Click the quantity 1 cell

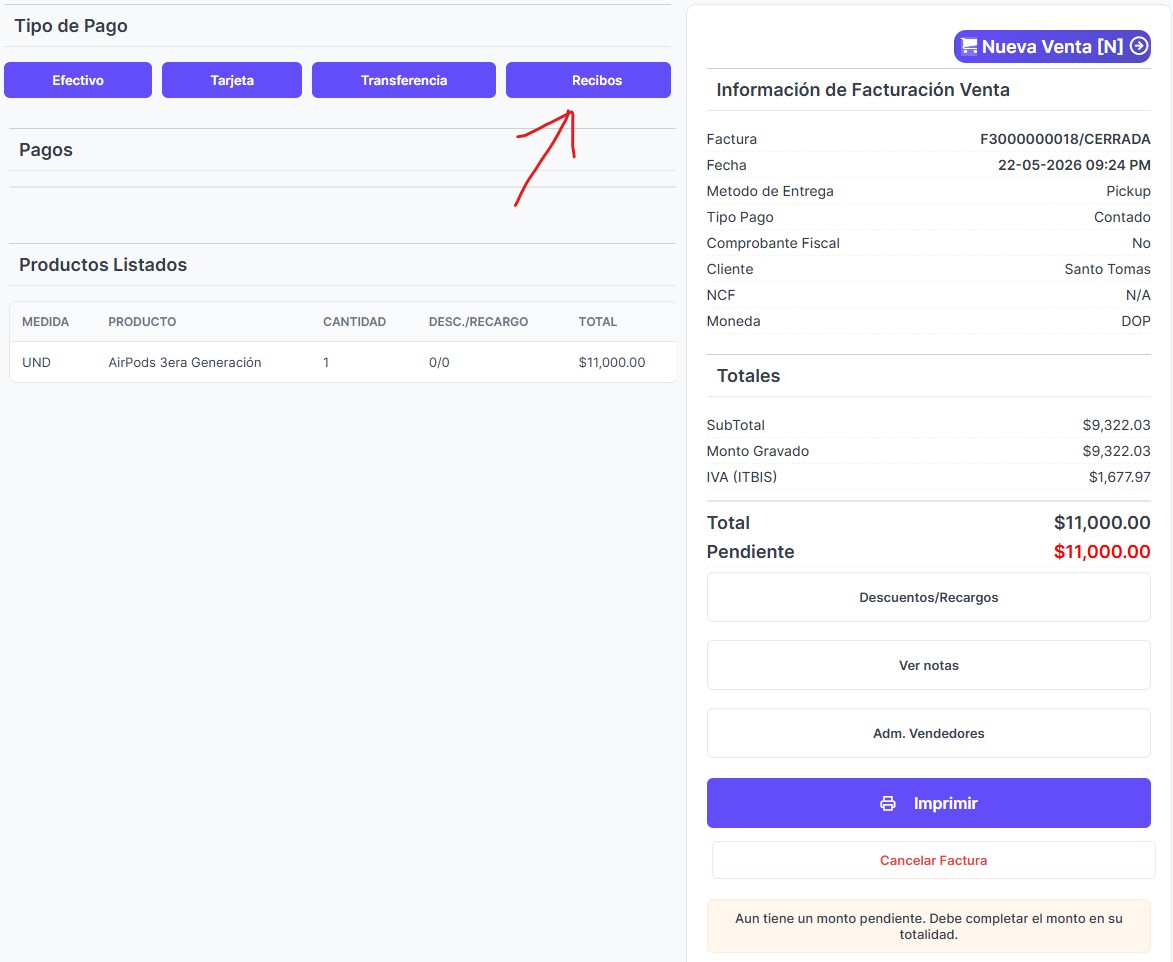326,362
